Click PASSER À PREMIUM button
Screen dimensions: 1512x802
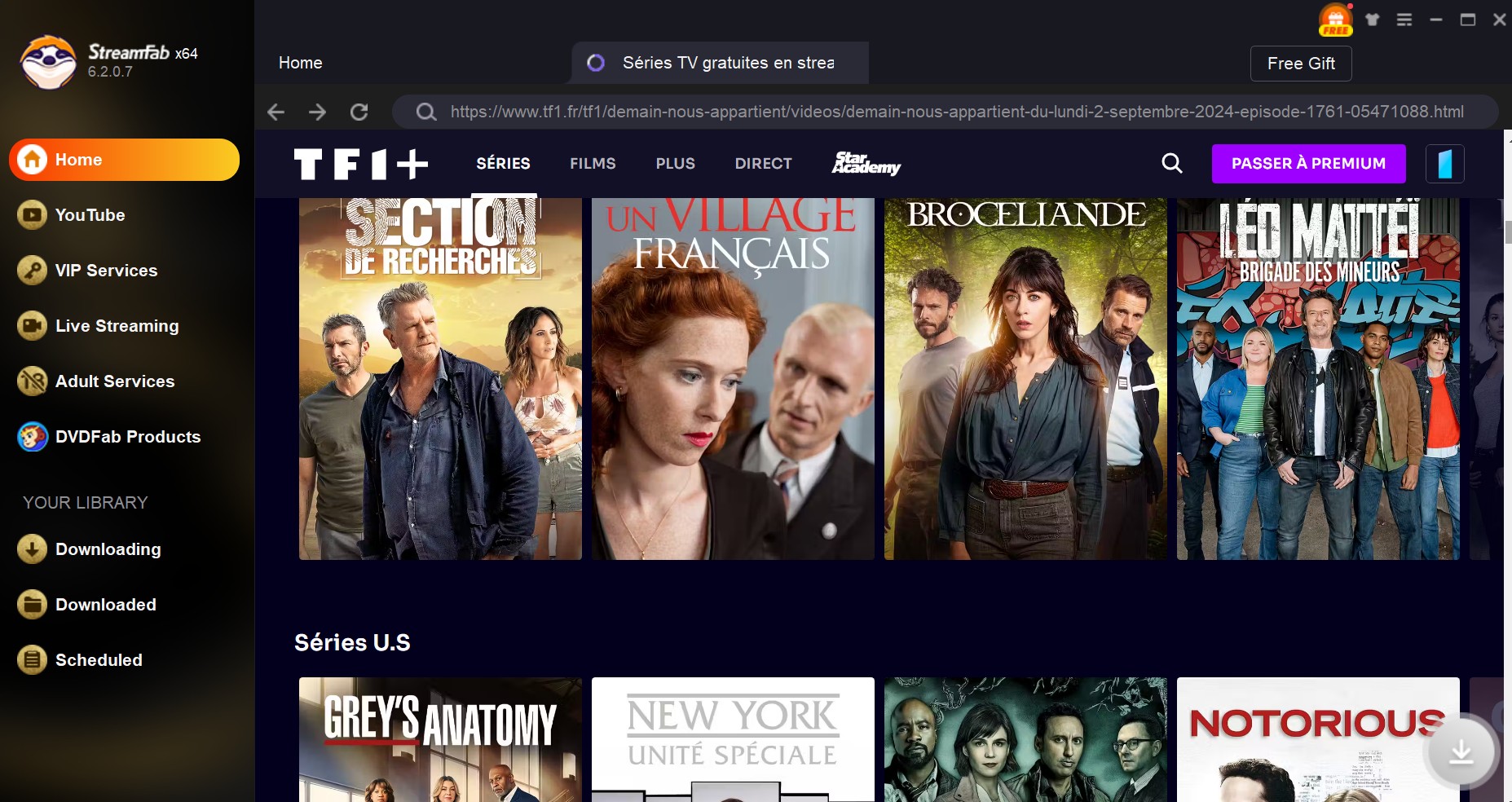pos(1308,164)
